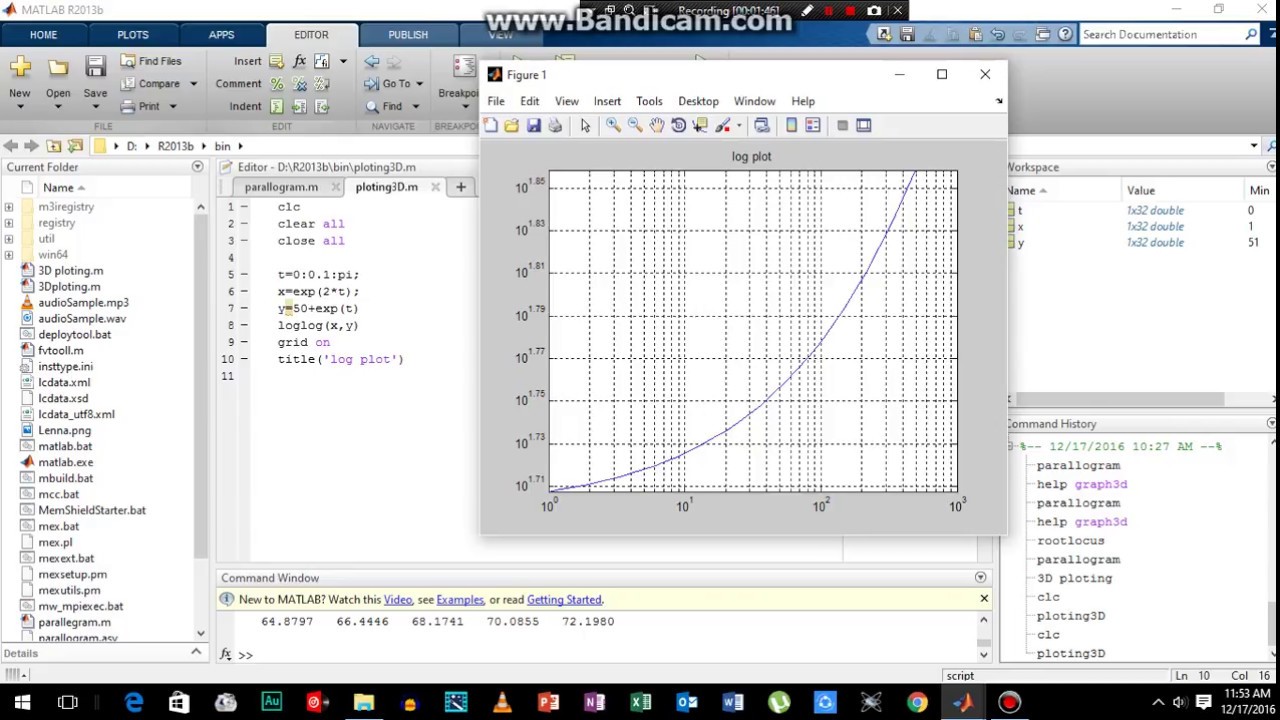This screenshot has height=720, width=1280.
Task: Click the Examples link
Action: [x=460, y=600]
